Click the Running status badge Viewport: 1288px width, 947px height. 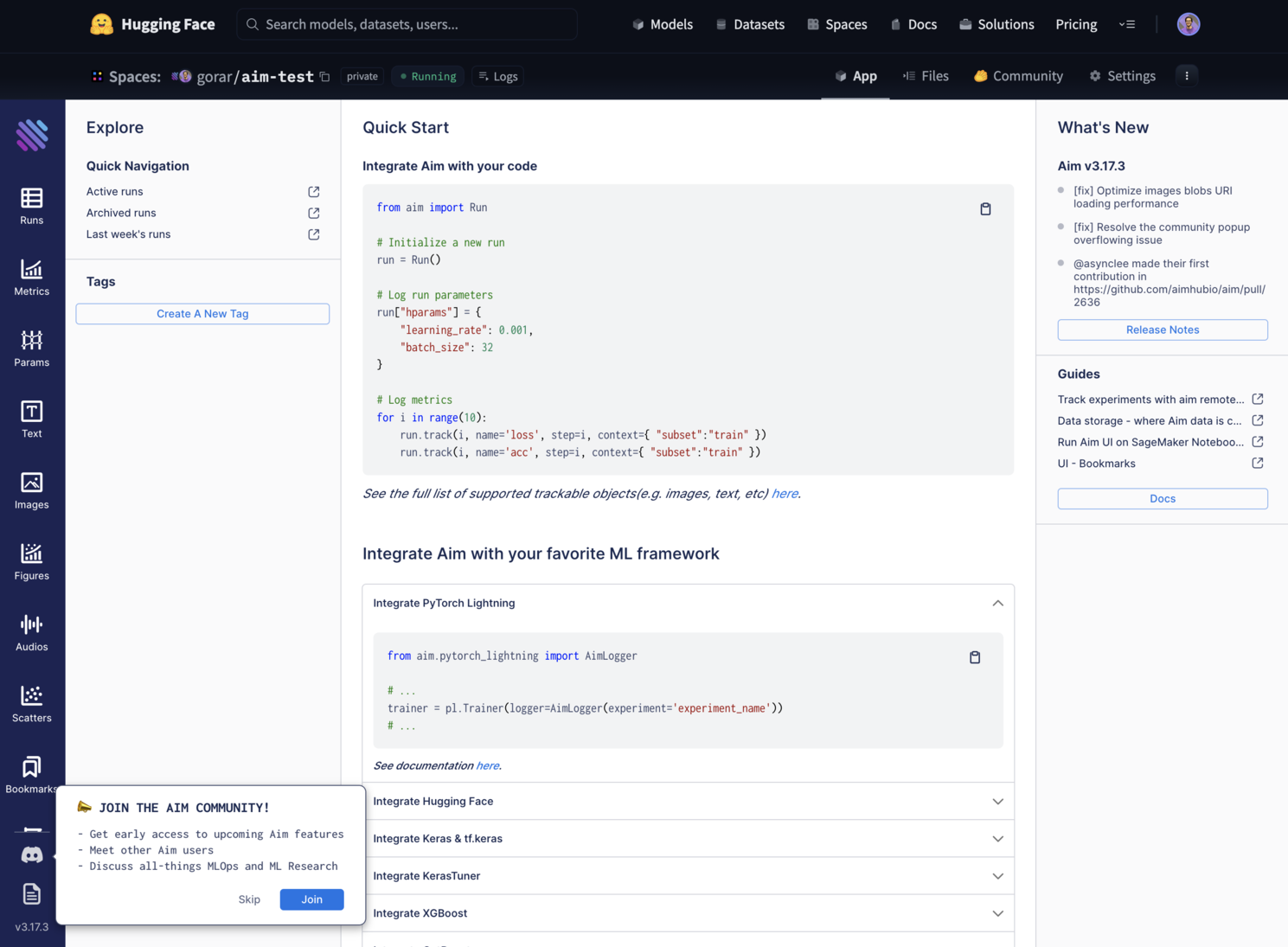(428, 76)
